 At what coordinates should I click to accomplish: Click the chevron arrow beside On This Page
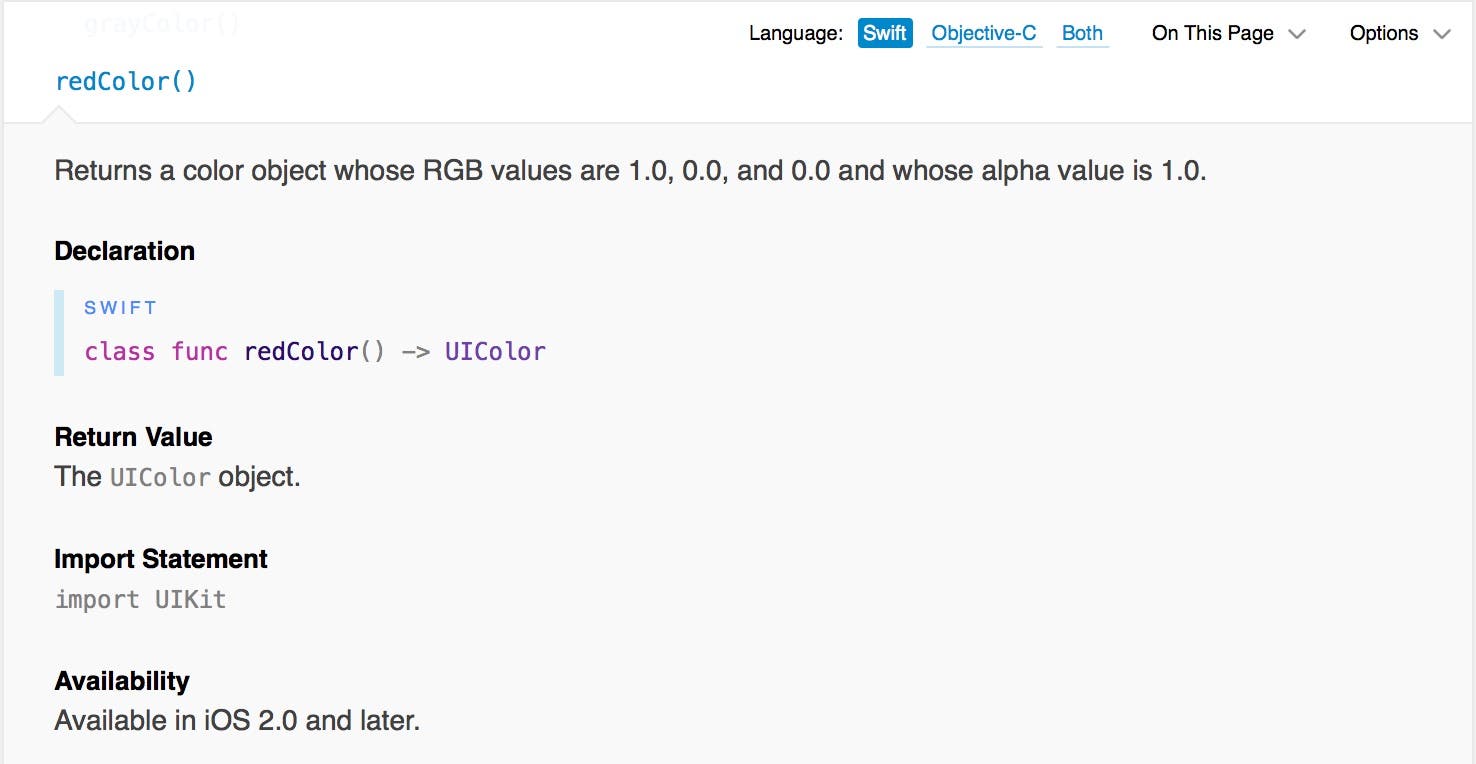(1297, 34)
